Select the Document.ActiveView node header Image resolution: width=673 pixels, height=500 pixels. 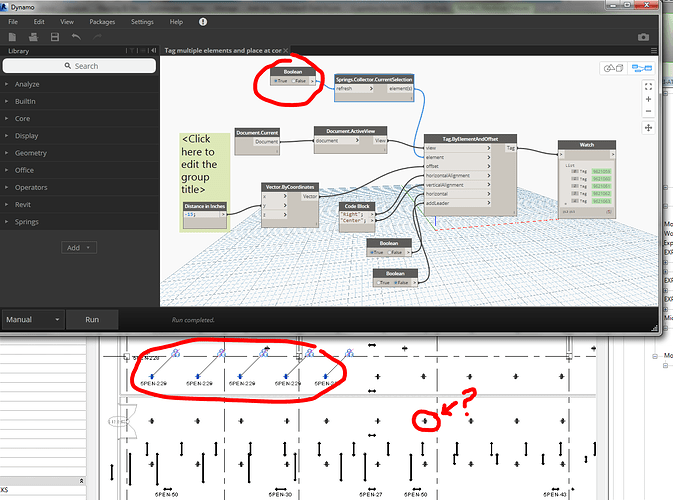coord(350,131)
